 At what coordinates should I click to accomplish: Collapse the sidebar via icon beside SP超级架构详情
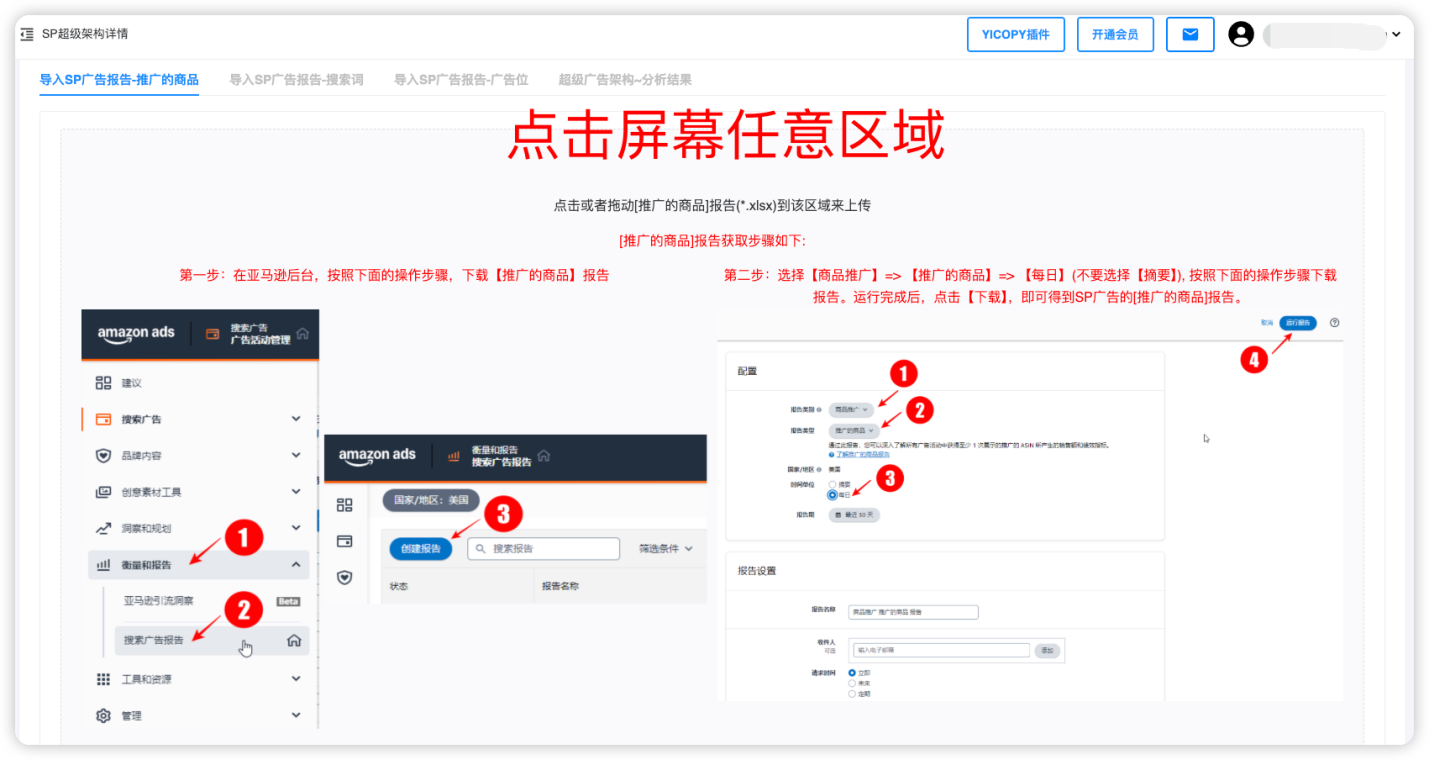tap(27, 34)
